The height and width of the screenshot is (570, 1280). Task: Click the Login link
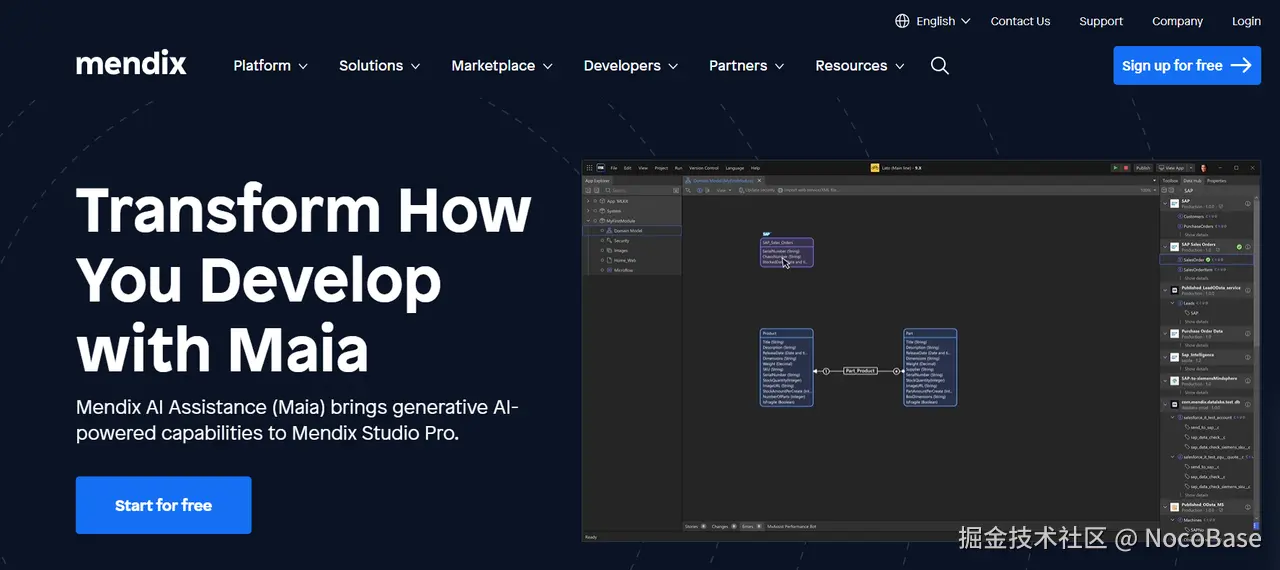(x=1246, y=21)
